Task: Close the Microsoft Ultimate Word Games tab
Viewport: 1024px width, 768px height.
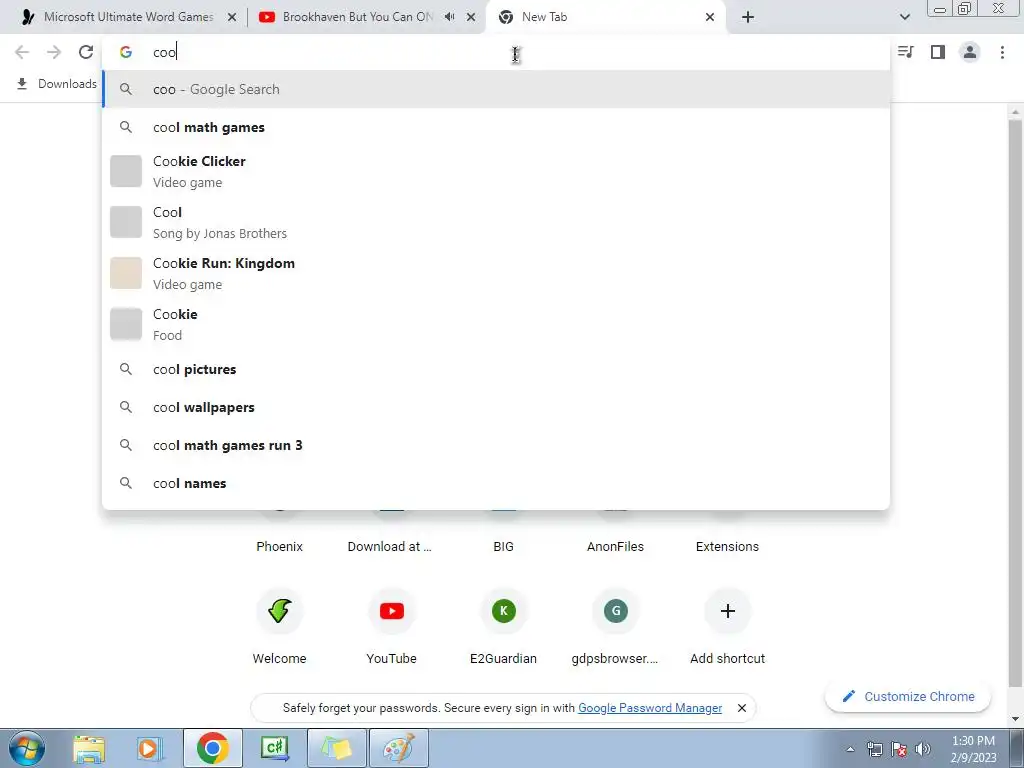Action: click(x=232, y=18)
